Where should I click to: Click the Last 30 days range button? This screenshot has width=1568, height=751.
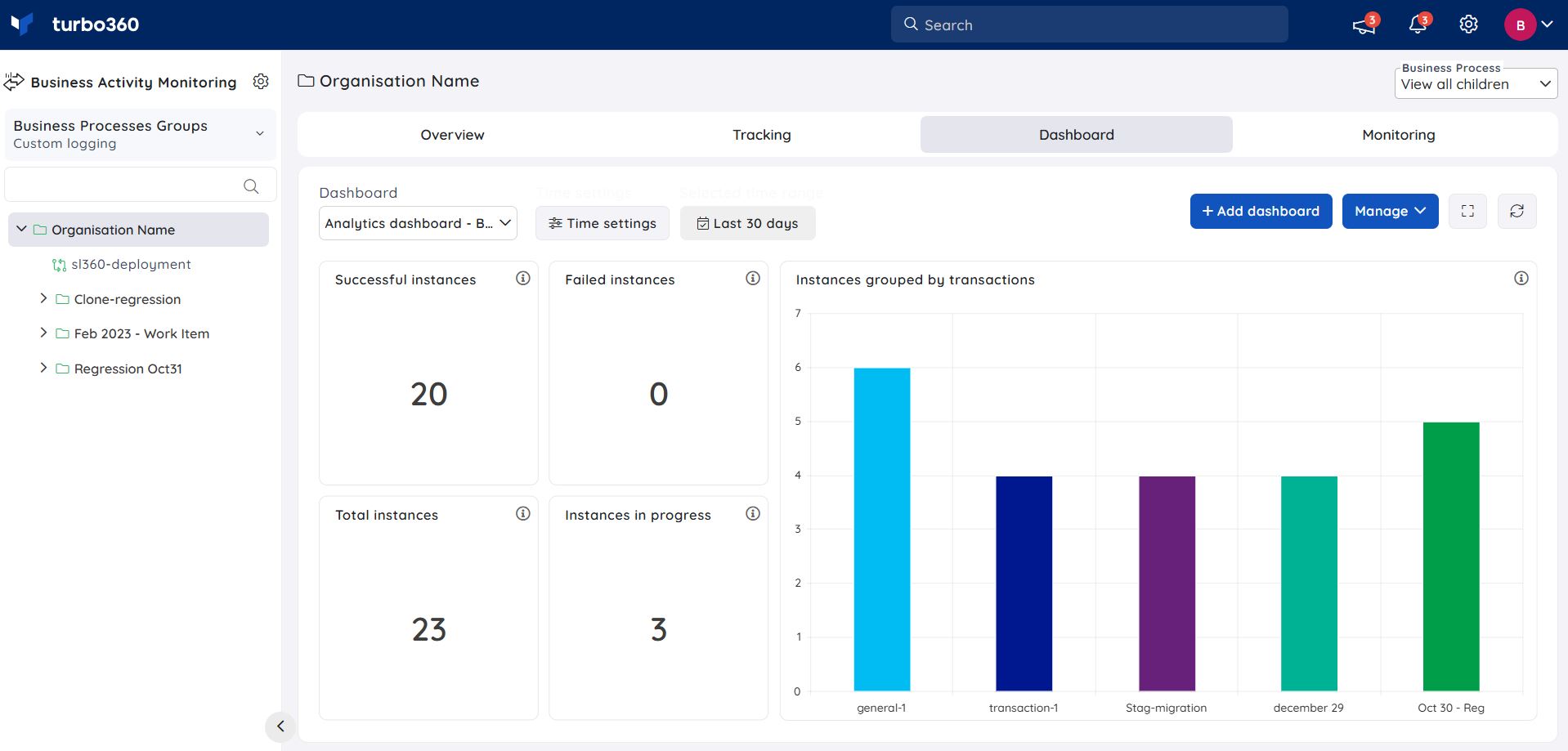[x=747, y=223]
